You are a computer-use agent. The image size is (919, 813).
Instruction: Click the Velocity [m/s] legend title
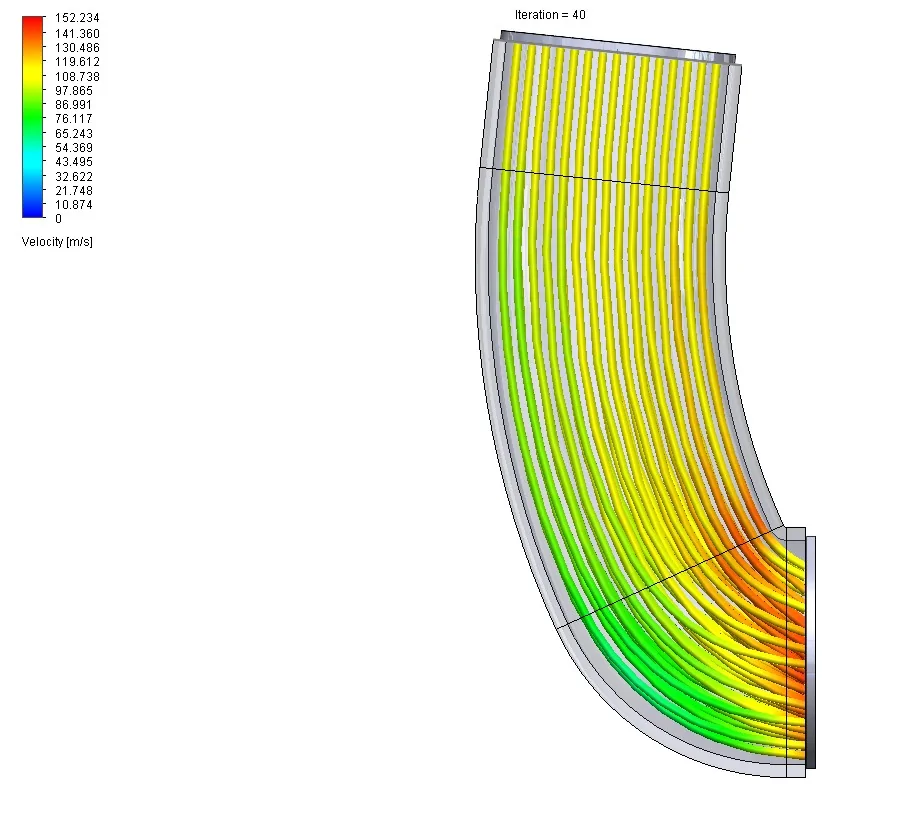(56, 241)
